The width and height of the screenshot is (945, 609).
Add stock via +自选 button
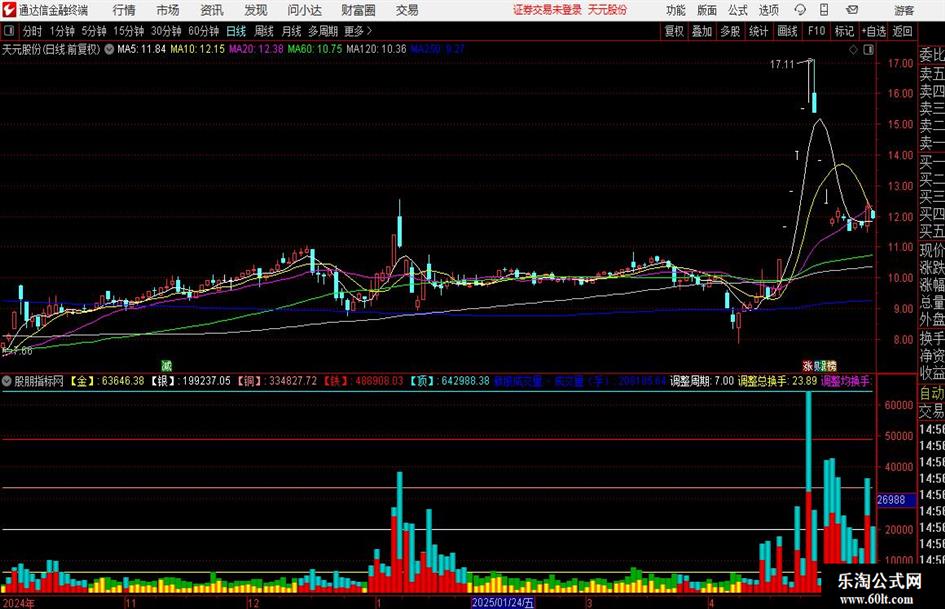click(x=873, y=31)
